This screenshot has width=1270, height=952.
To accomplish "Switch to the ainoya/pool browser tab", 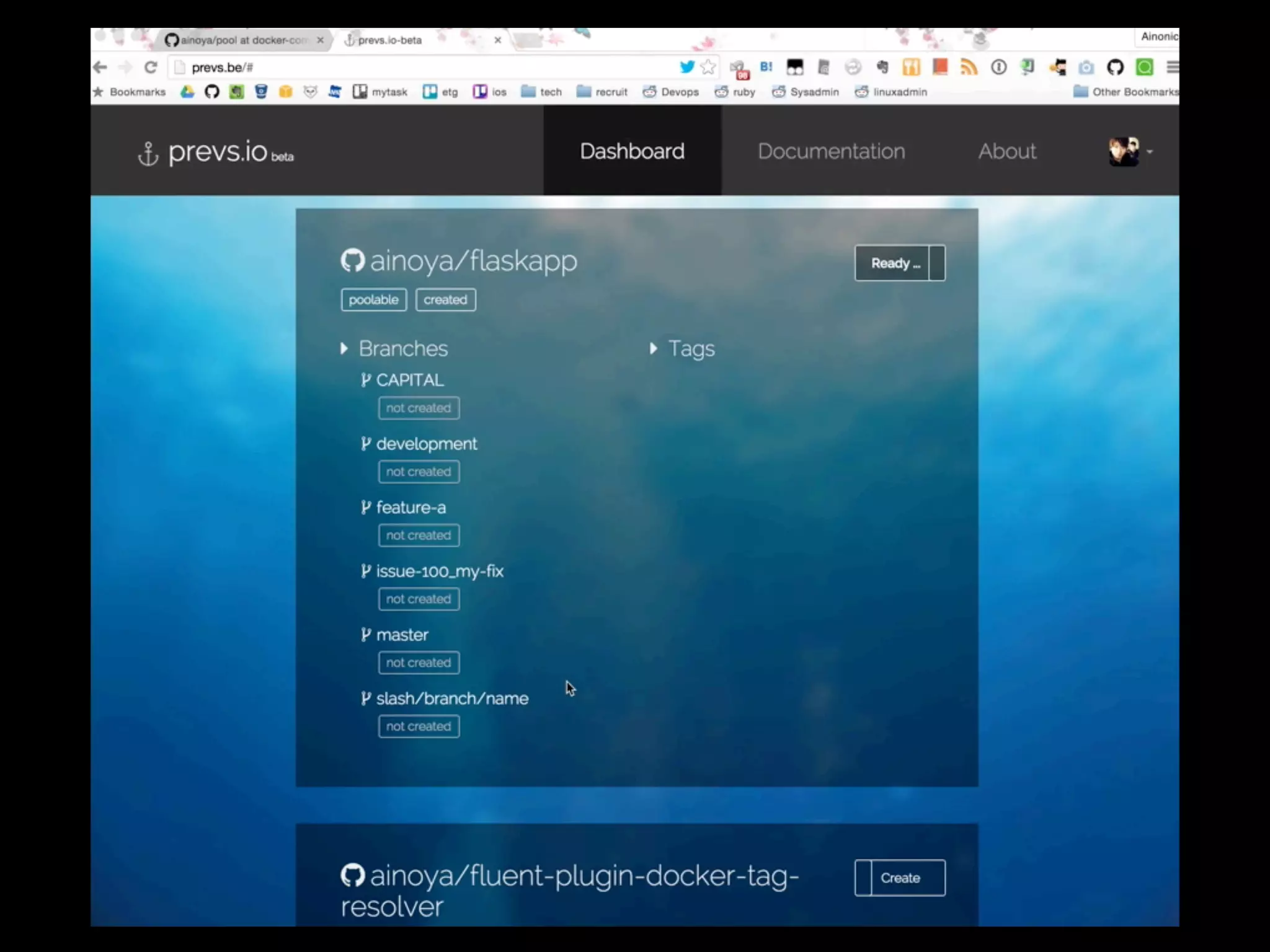I will coord(244,40).
